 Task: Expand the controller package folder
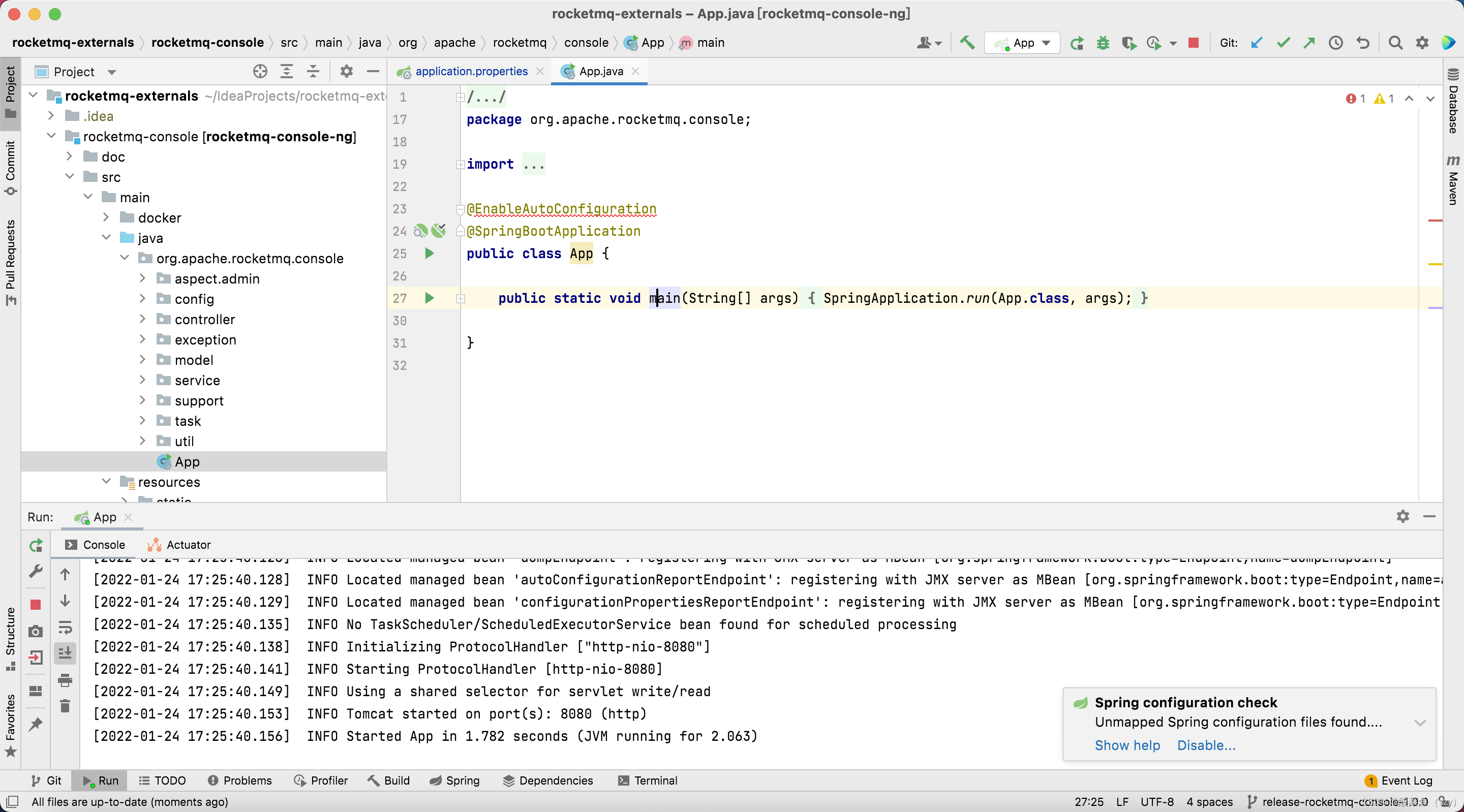(x=143, y=319)
